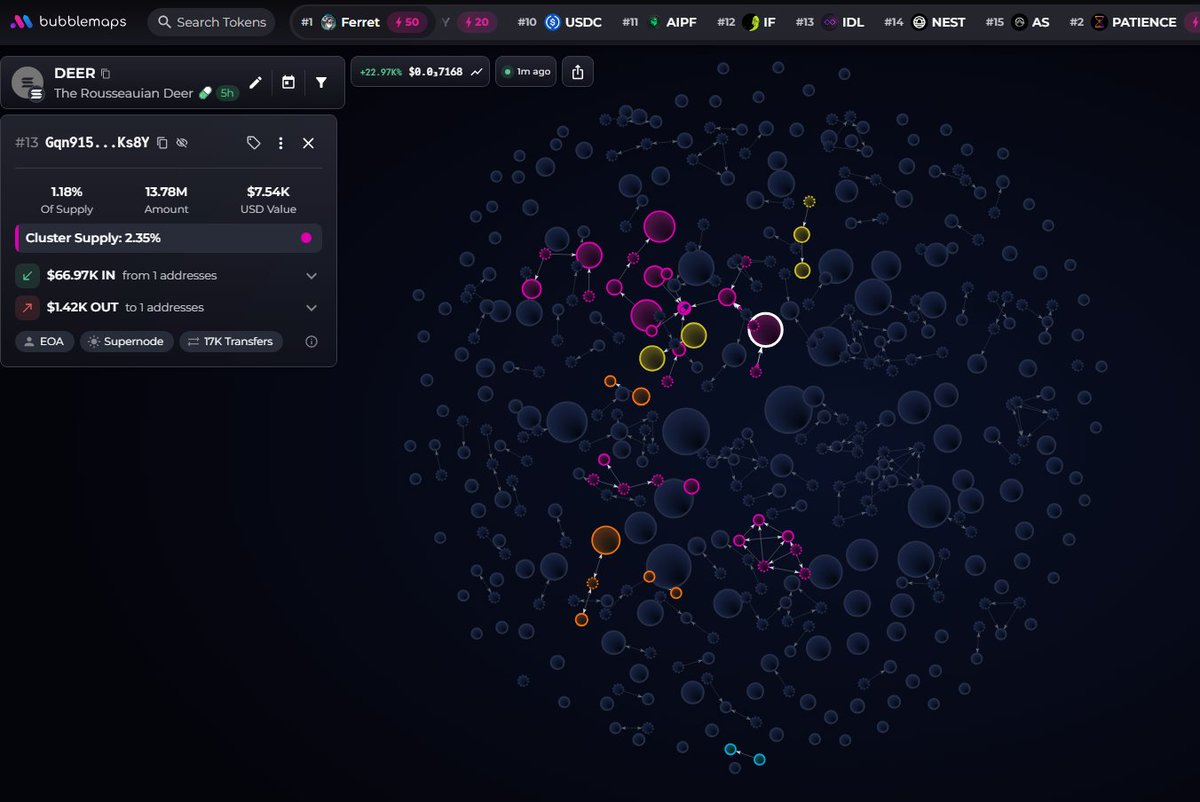
Task: Open the Bubblemaps home logo
Action: point(68,22)
